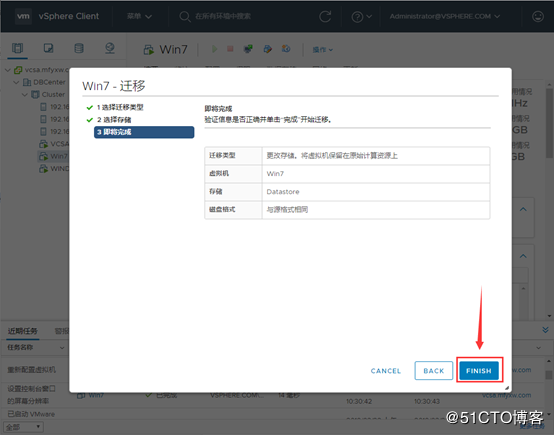Open the help menu icon
The image size is (554, 435).
coord(361,16)
